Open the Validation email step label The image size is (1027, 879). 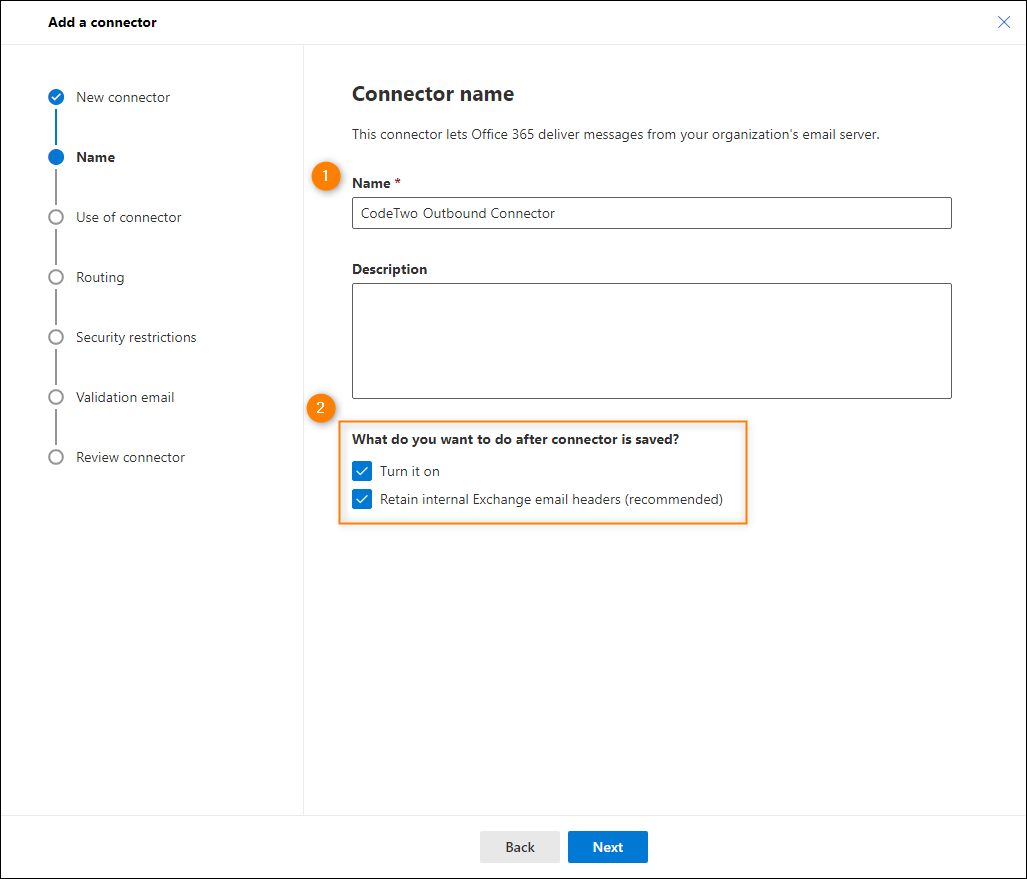click(125, 397)
